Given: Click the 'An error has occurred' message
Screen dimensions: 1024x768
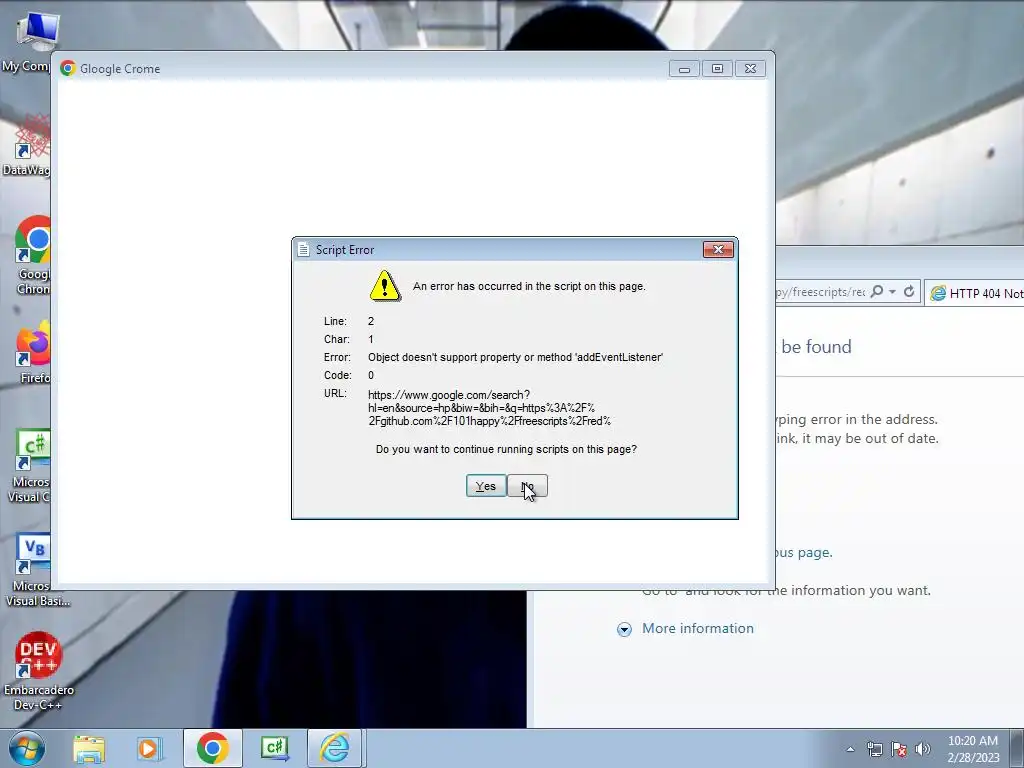Looking at the screenshot, I should tap(529, 286).
